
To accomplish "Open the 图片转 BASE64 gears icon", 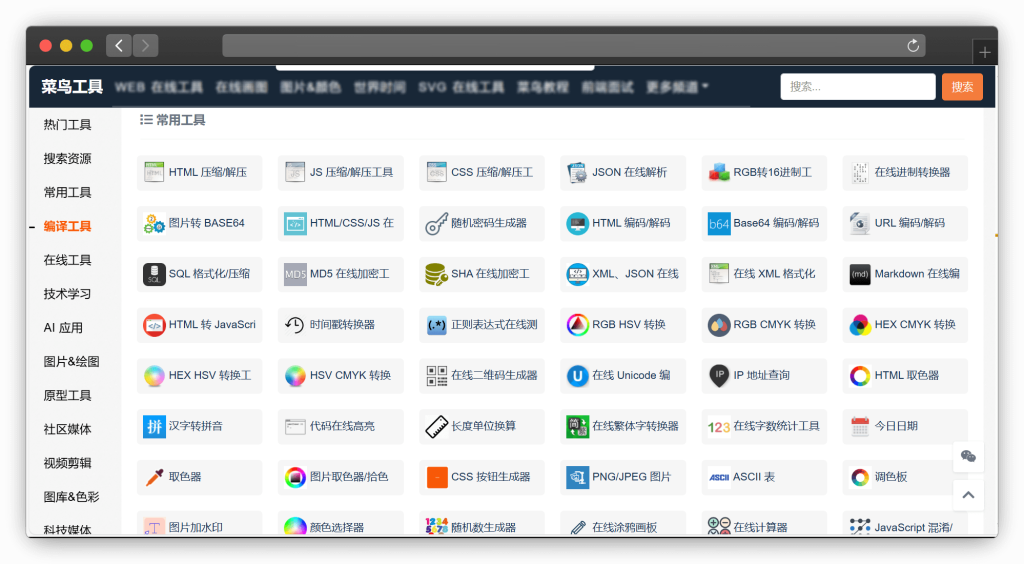I will point(154,223).
